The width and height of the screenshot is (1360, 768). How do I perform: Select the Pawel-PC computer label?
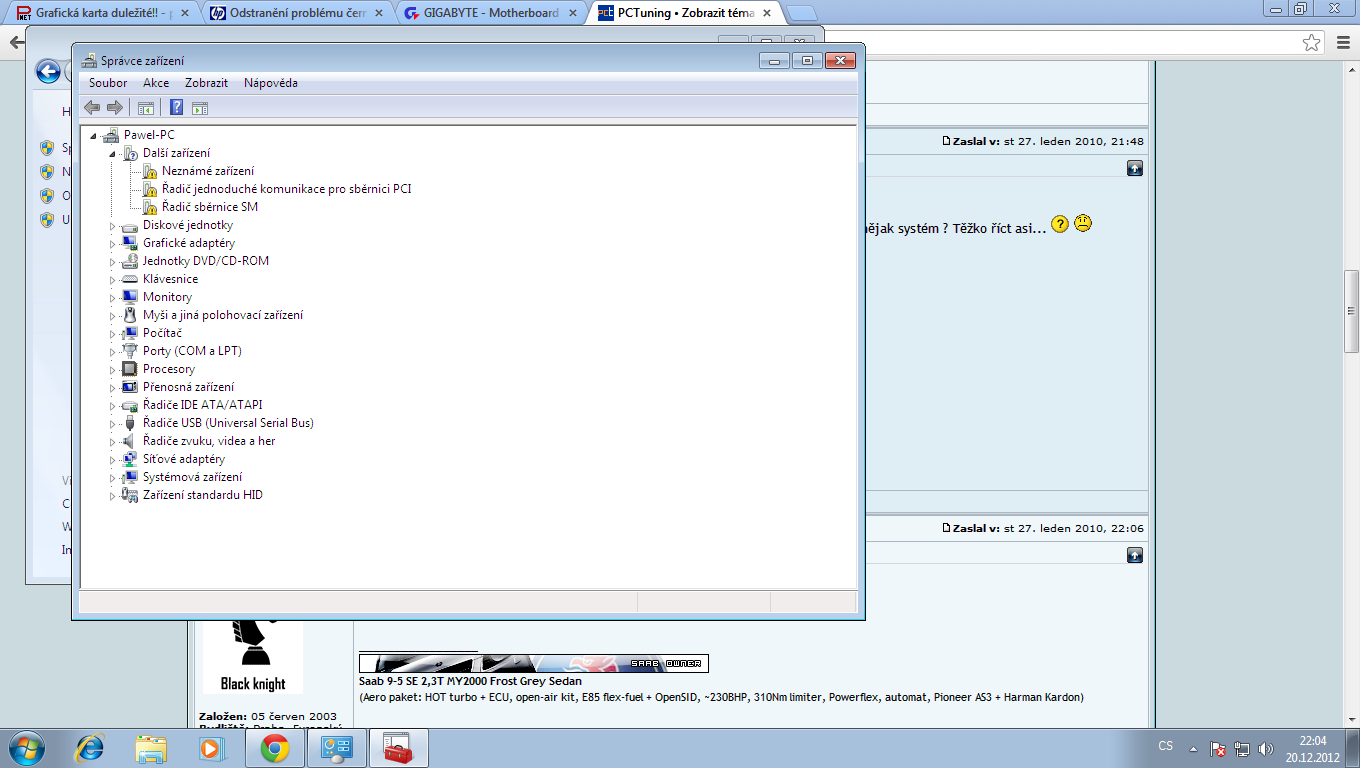pos(150,135)
